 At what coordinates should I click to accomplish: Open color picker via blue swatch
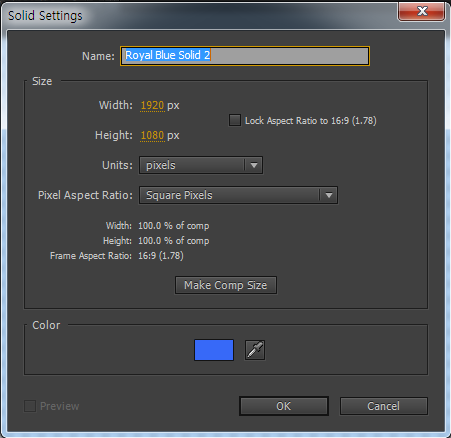click(214, 350)
